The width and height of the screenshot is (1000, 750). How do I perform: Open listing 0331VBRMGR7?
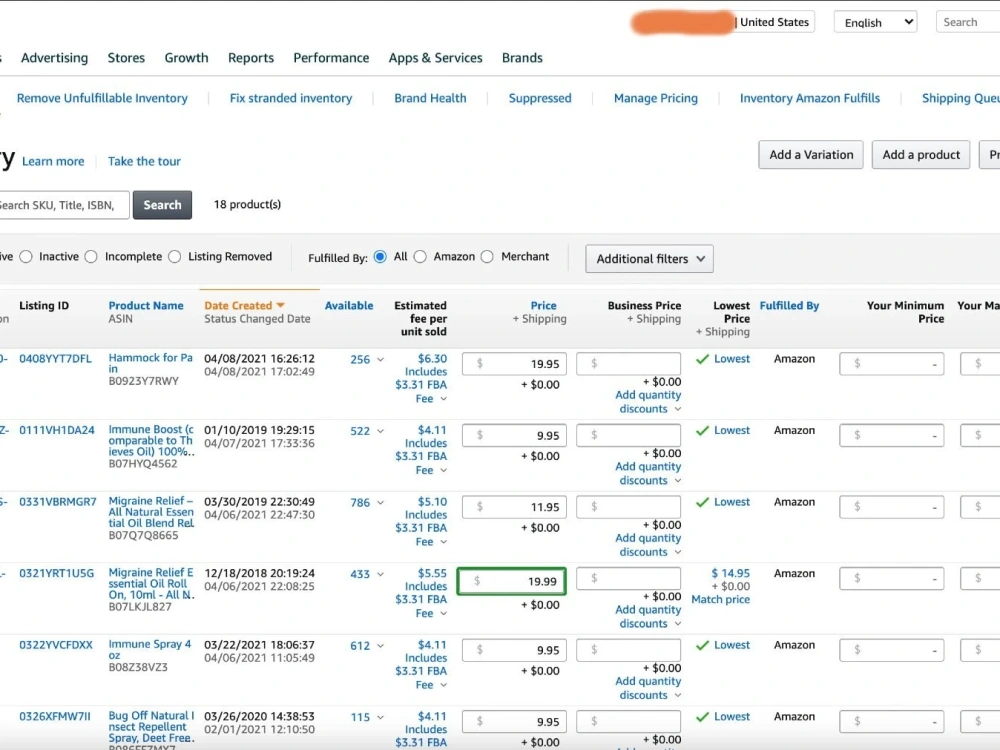57,501
